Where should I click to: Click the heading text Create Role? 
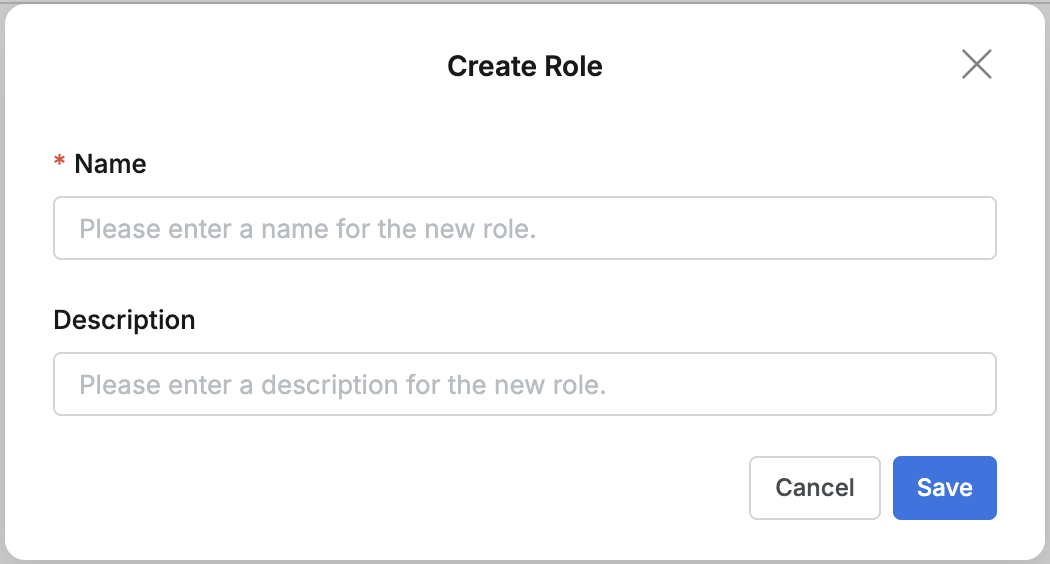tap(524, 67)
